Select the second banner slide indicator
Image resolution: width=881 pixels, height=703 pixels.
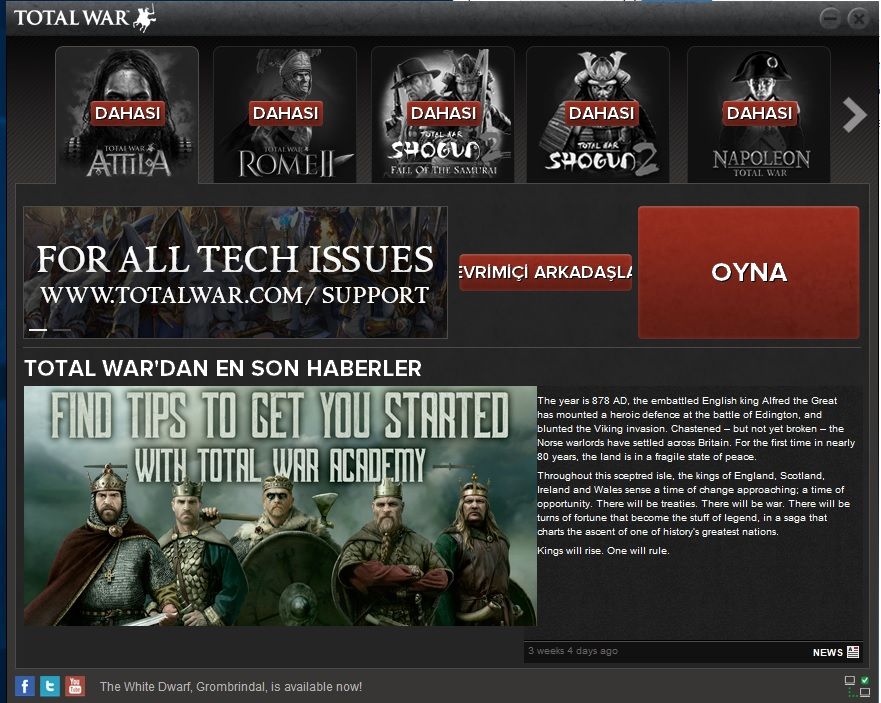click(61, 330)
